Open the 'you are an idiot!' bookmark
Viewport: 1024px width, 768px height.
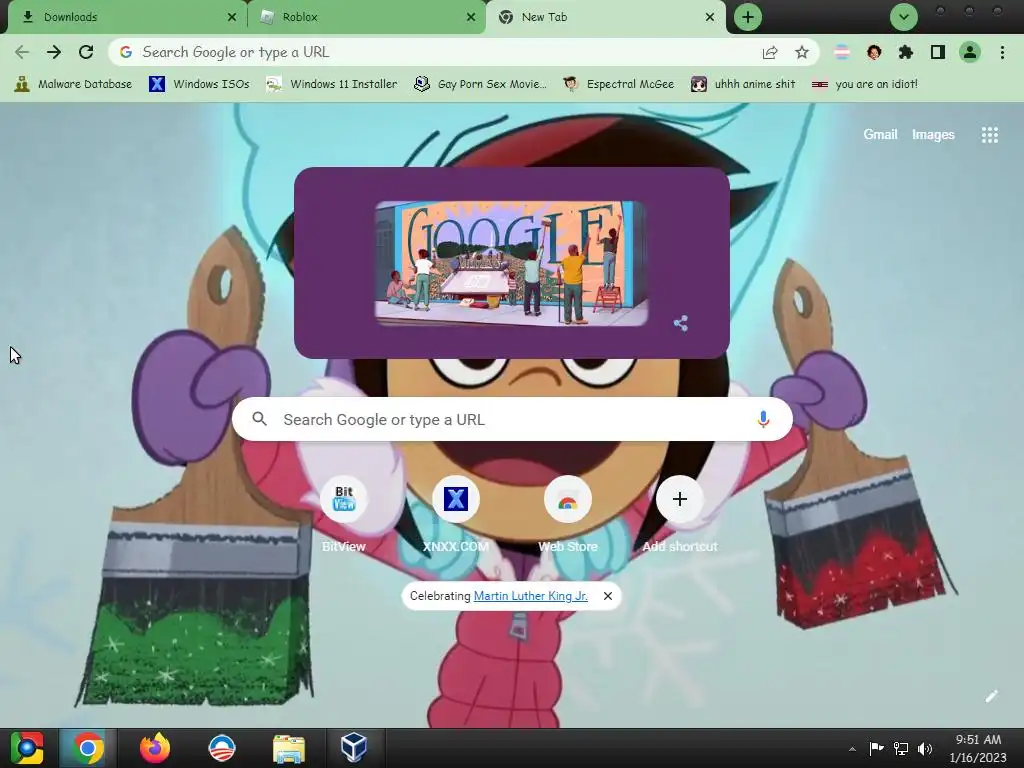[865, 84]
